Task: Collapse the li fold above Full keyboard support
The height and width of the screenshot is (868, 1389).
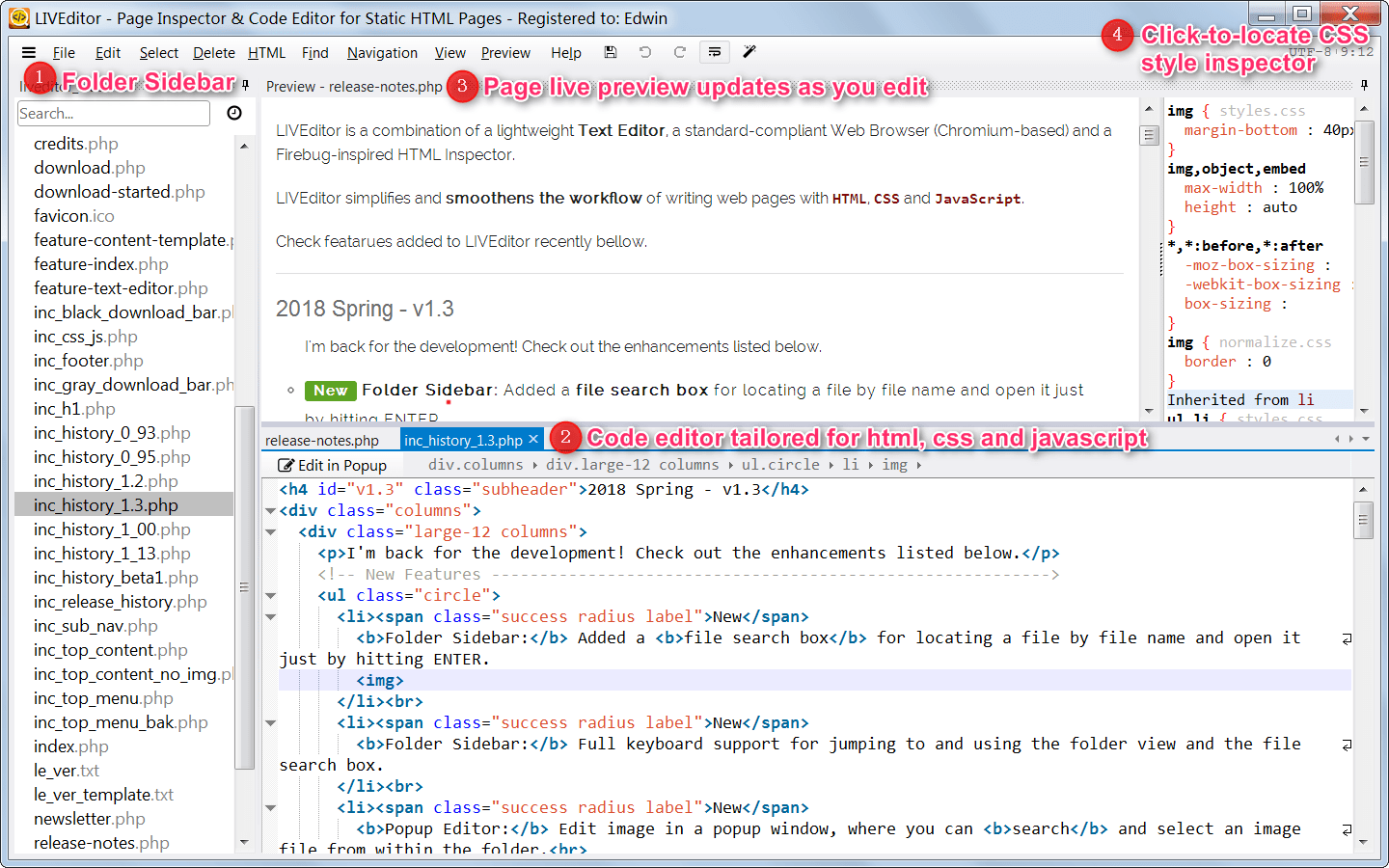Action: [271, 723]
